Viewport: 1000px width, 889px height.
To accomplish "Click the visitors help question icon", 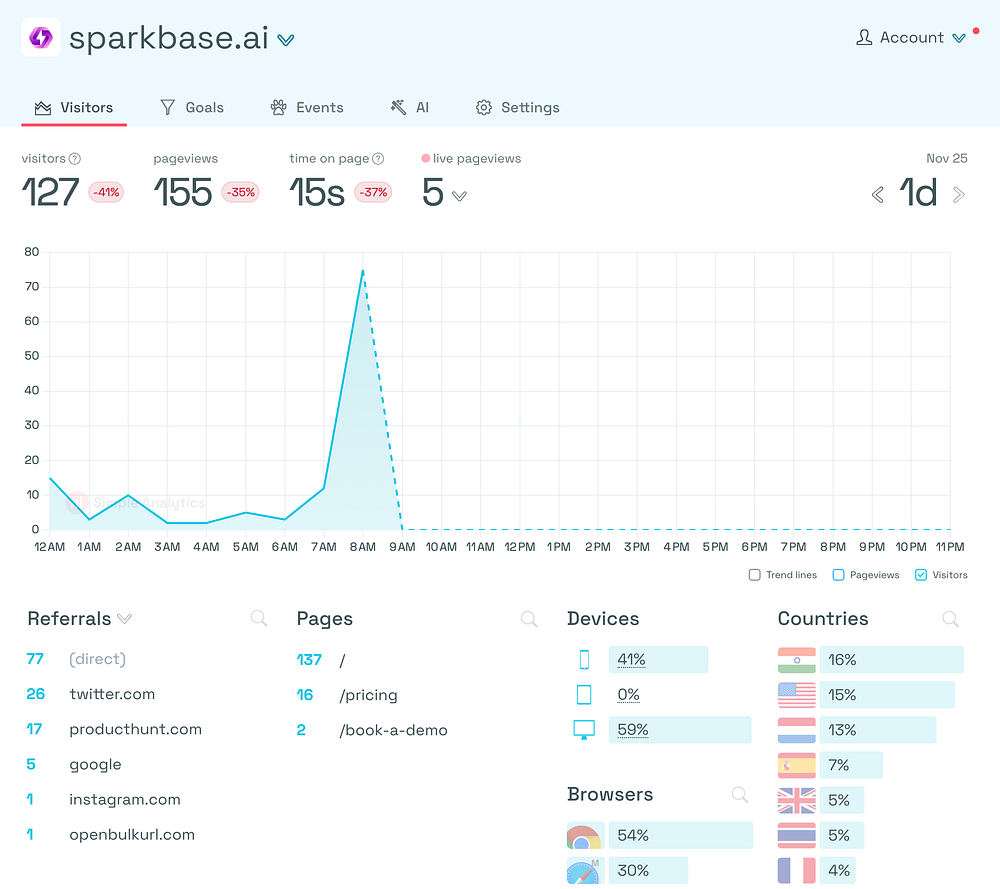I will point(75,159).
